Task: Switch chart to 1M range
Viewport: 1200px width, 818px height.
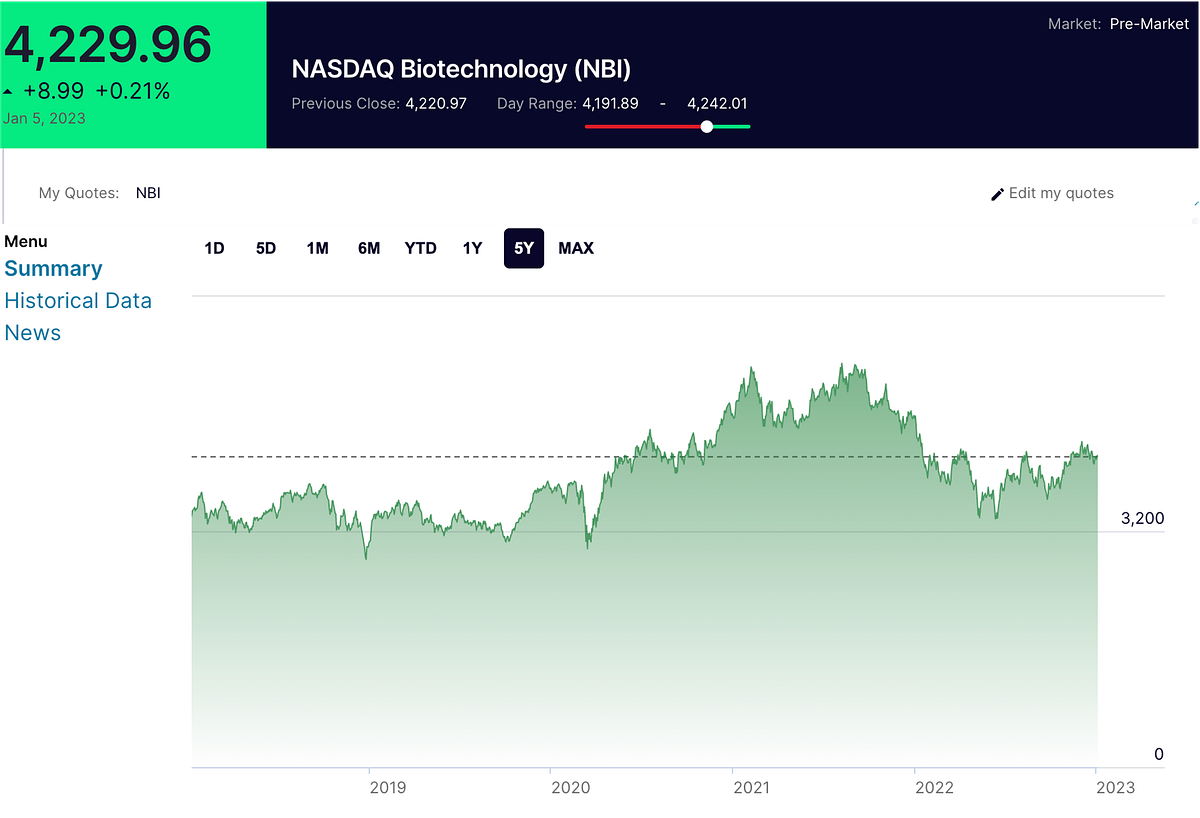Action: (x=318, y=248)
